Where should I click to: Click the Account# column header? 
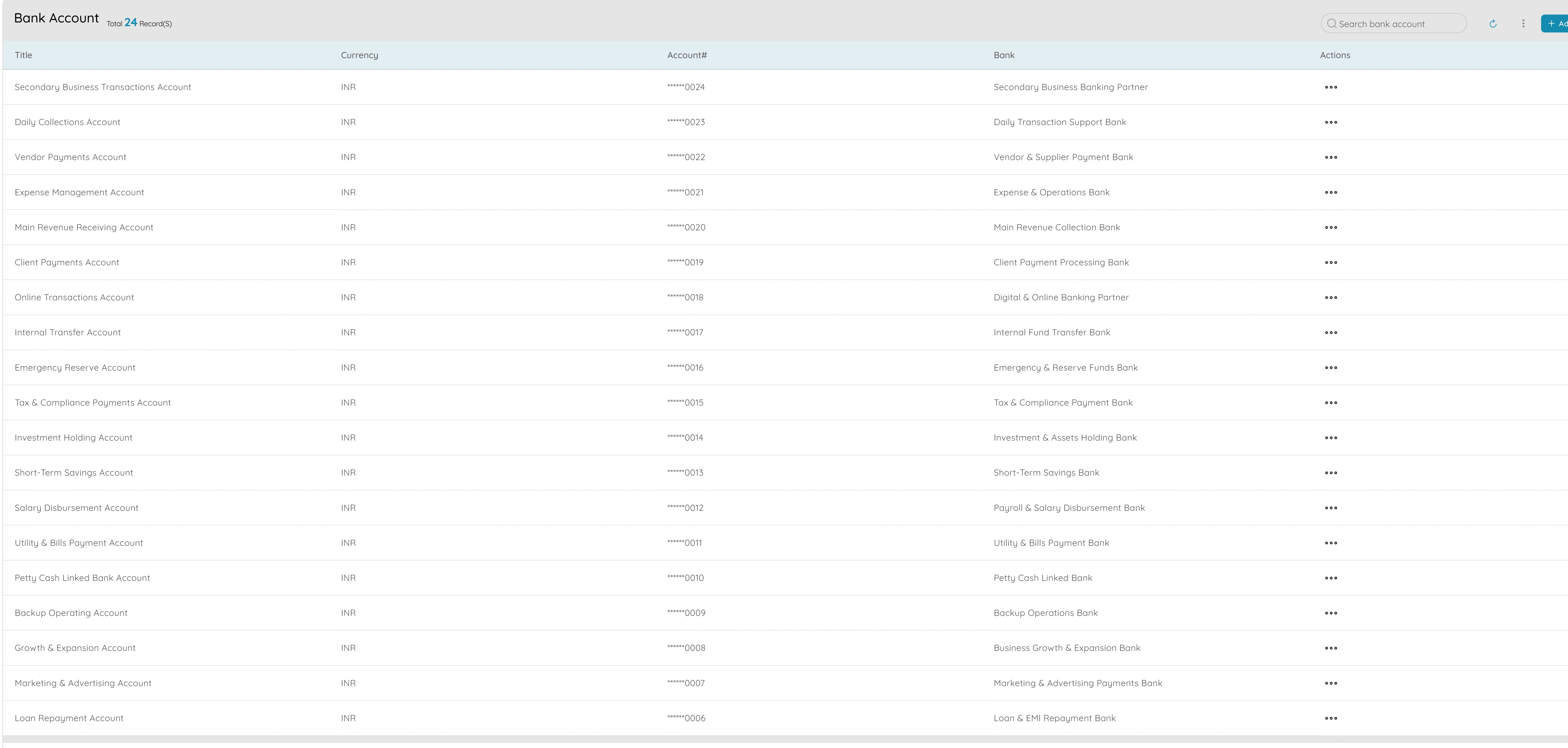[687, 55]
